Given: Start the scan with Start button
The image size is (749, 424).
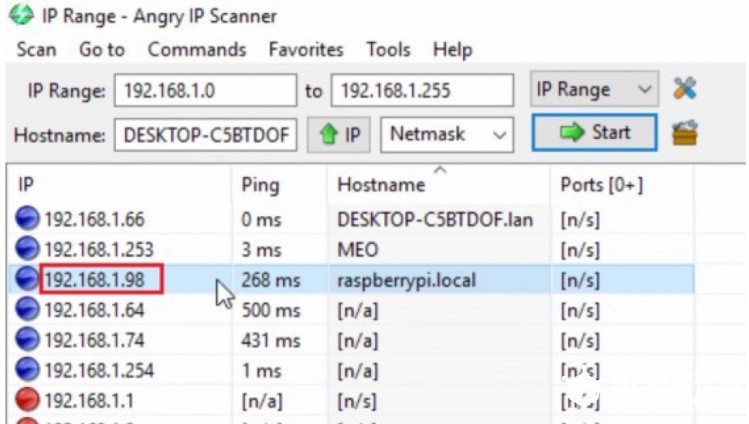Looking at the screenshot, I should [594, 132].
